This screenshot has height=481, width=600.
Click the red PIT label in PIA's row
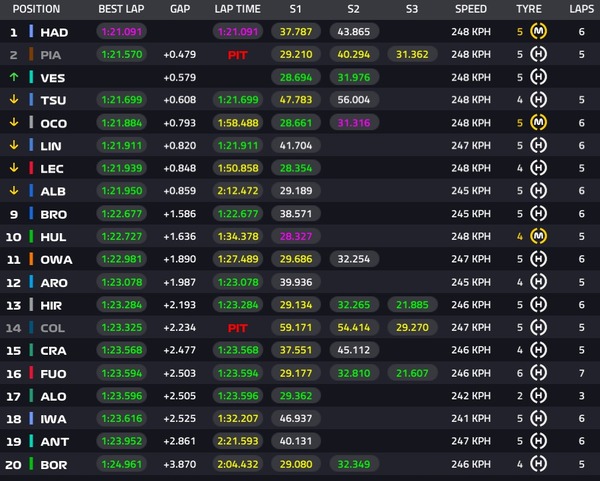click(x=237, y=55)
